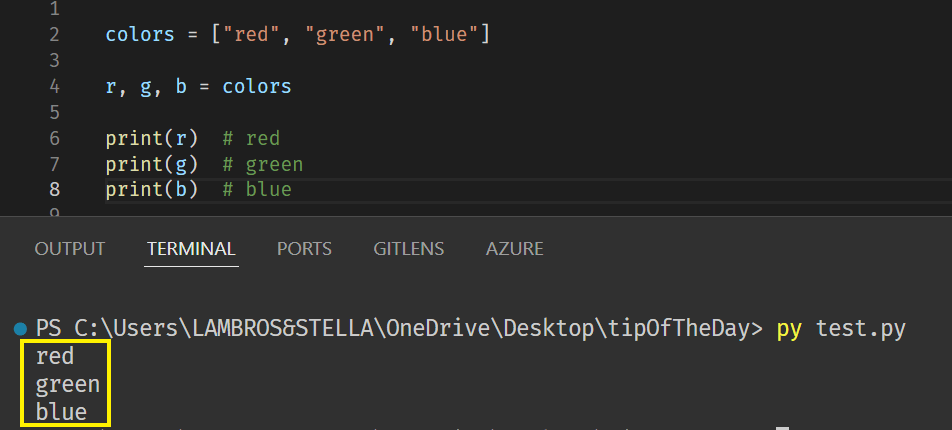Click line number 8 in the gutter
The width and height of the screenshot is (952, 430).
(54, 189)
